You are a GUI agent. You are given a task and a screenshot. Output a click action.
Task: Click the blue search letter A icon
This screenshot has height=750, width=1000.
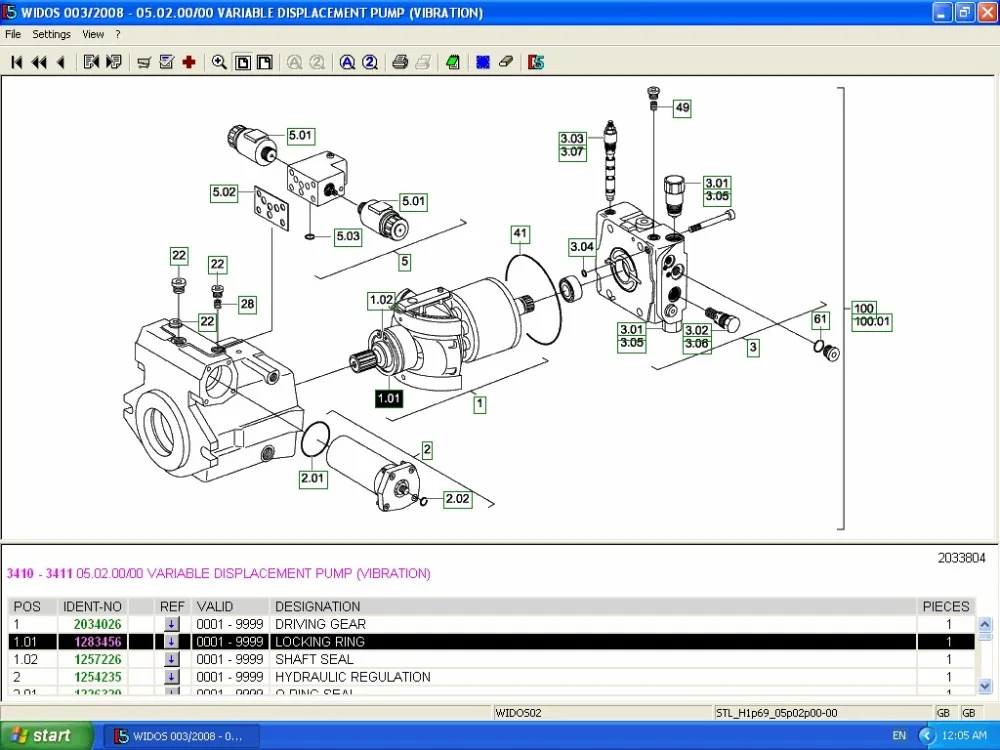[348, 62]
